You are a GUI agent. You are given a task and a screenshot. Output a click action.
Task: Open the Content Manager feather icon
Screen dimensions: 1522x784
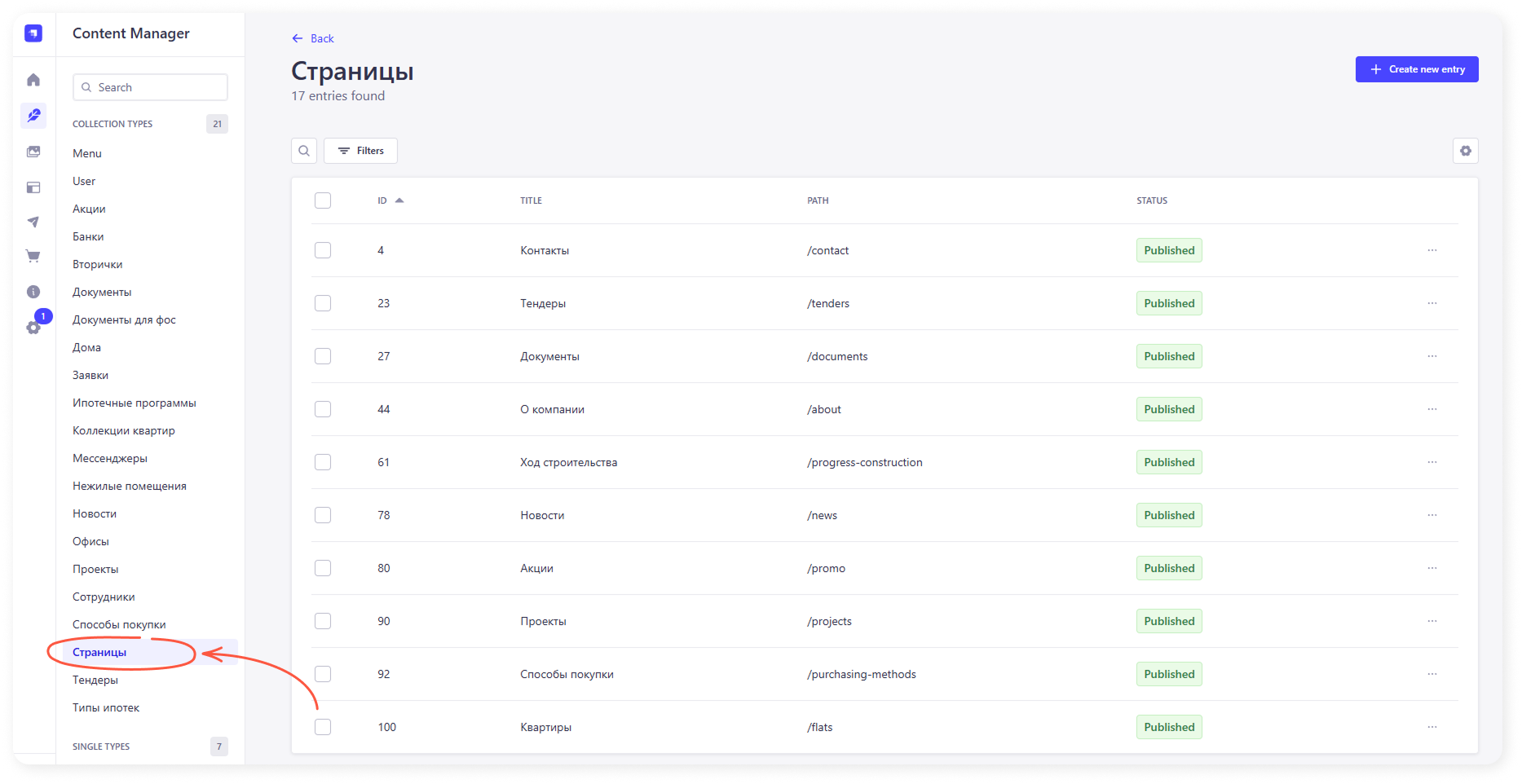33,116
